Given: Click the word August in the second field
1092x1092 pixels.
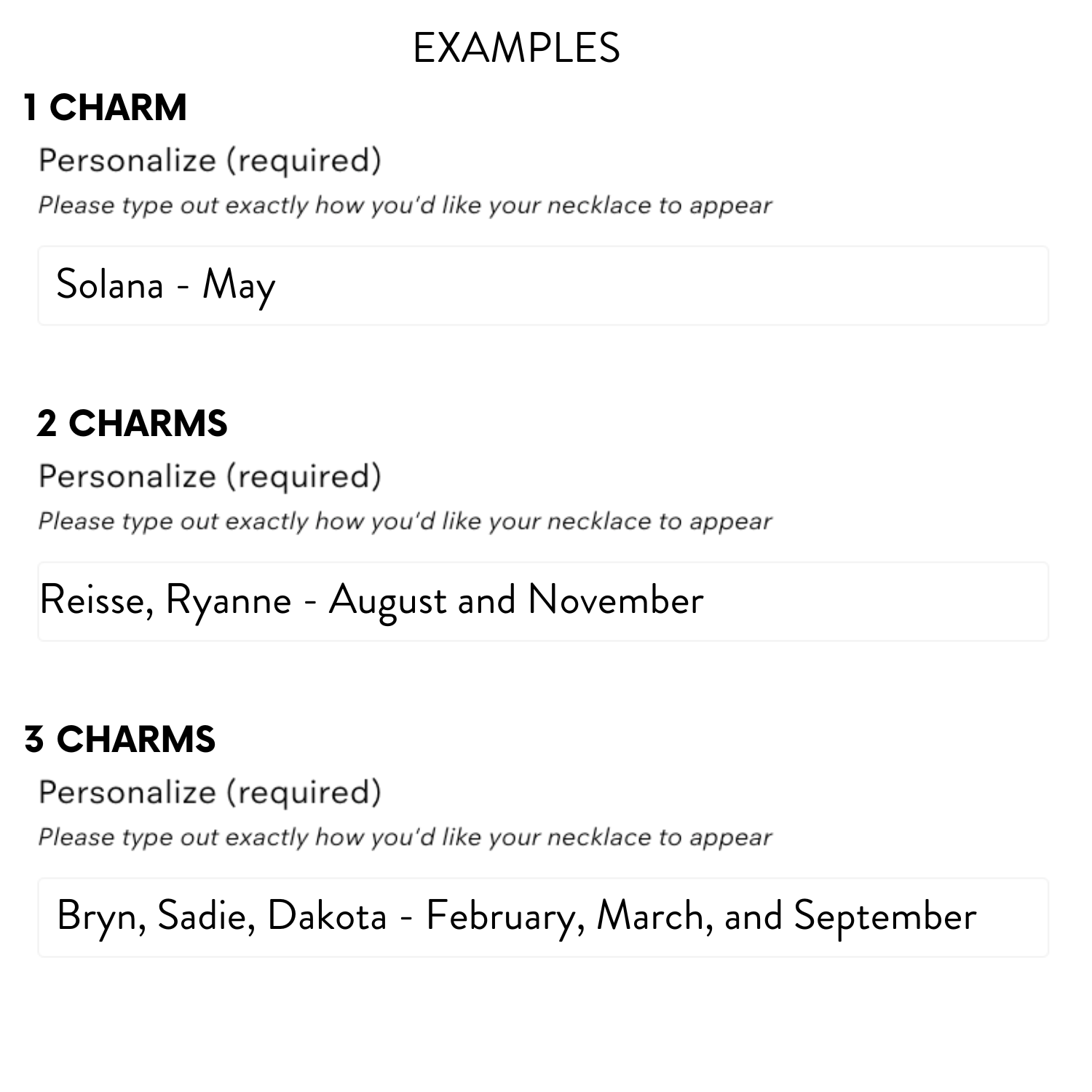Looking at the screenshot, I should tap(387, 602).
